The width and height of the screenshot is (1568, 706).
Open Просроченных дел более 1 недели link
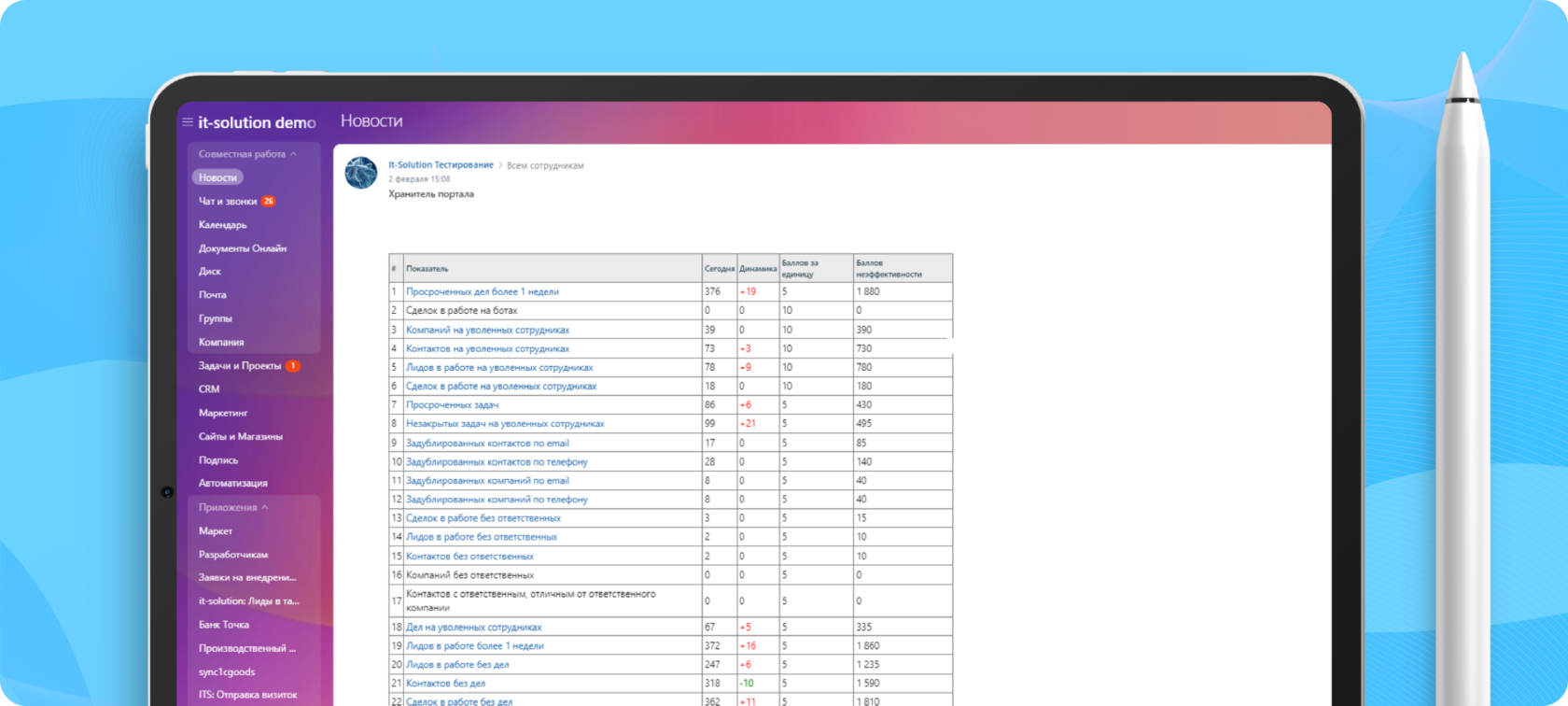pos(483,292)
